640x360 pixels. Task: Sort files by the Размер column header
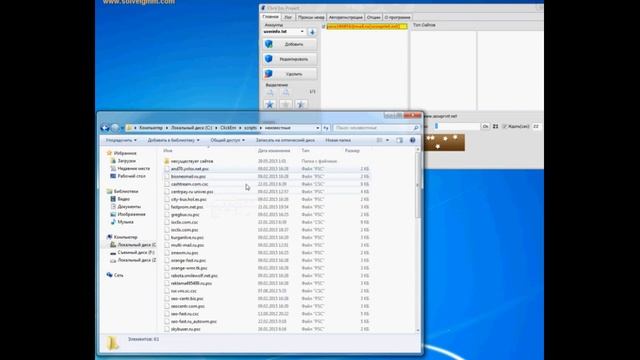[x=352, y=151]
